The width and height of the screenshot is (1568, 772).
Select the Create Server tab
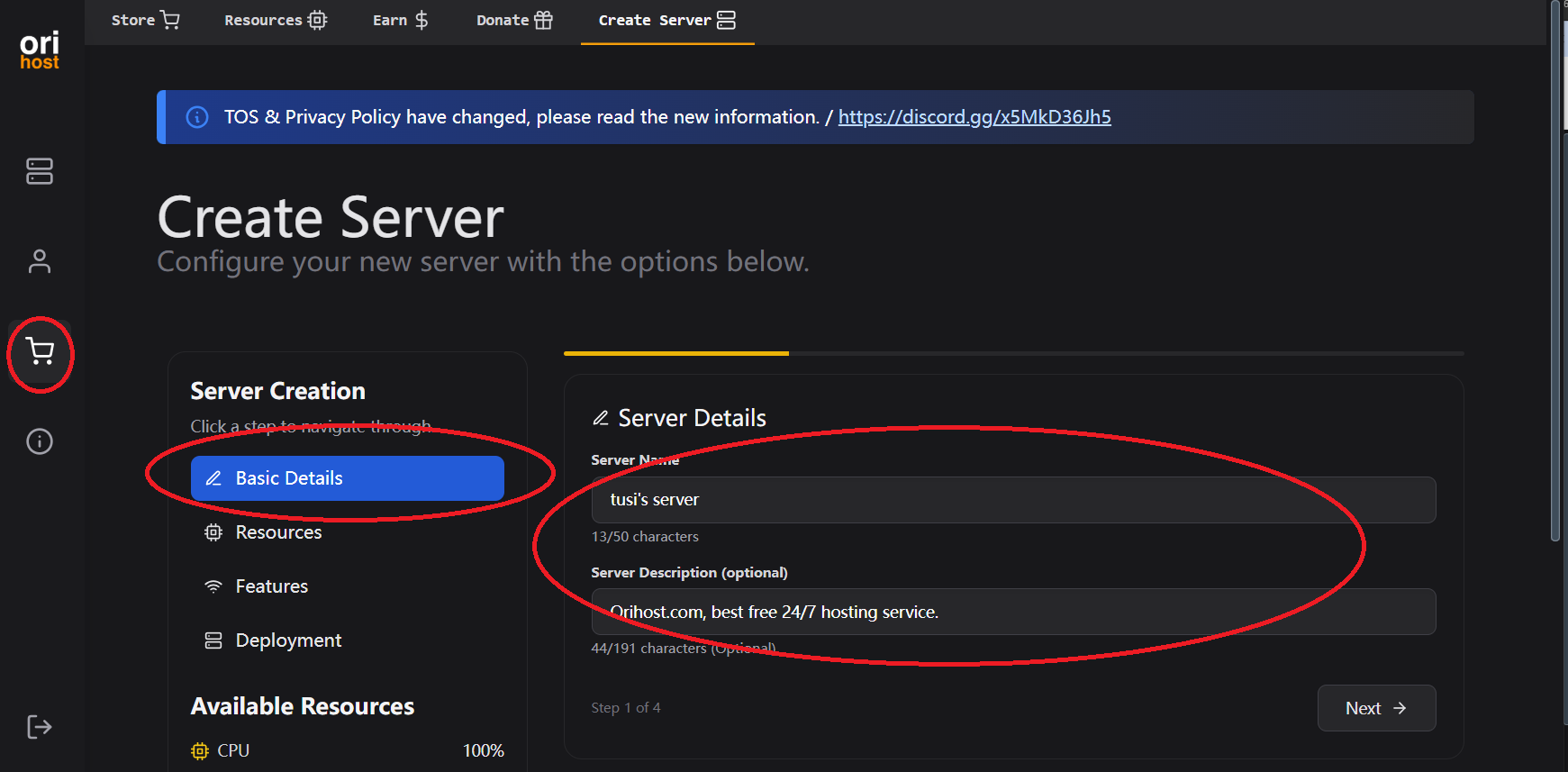[666, 20]
